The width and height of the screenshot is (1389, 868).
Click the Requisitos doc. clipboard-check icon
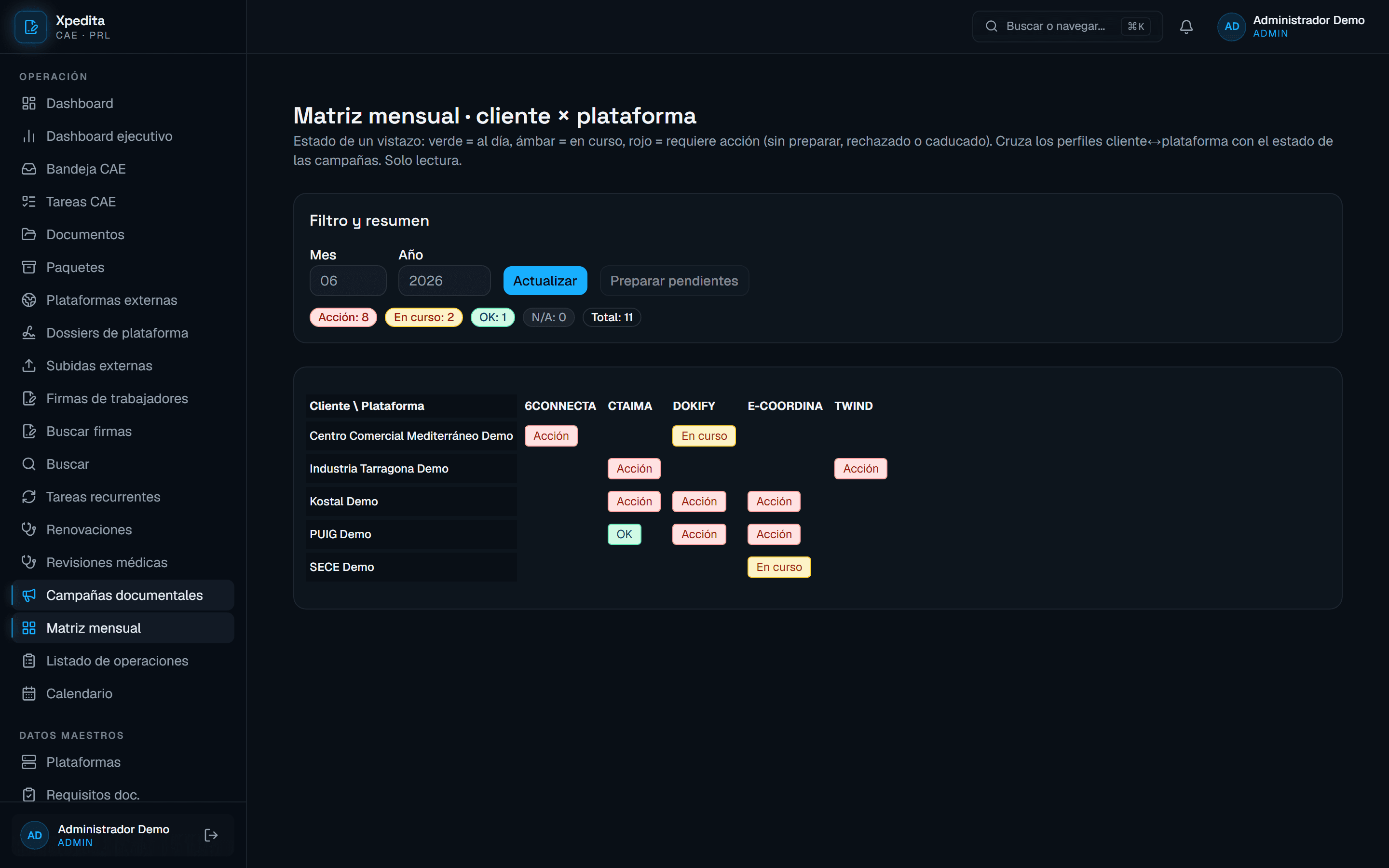tap(29, 795)
